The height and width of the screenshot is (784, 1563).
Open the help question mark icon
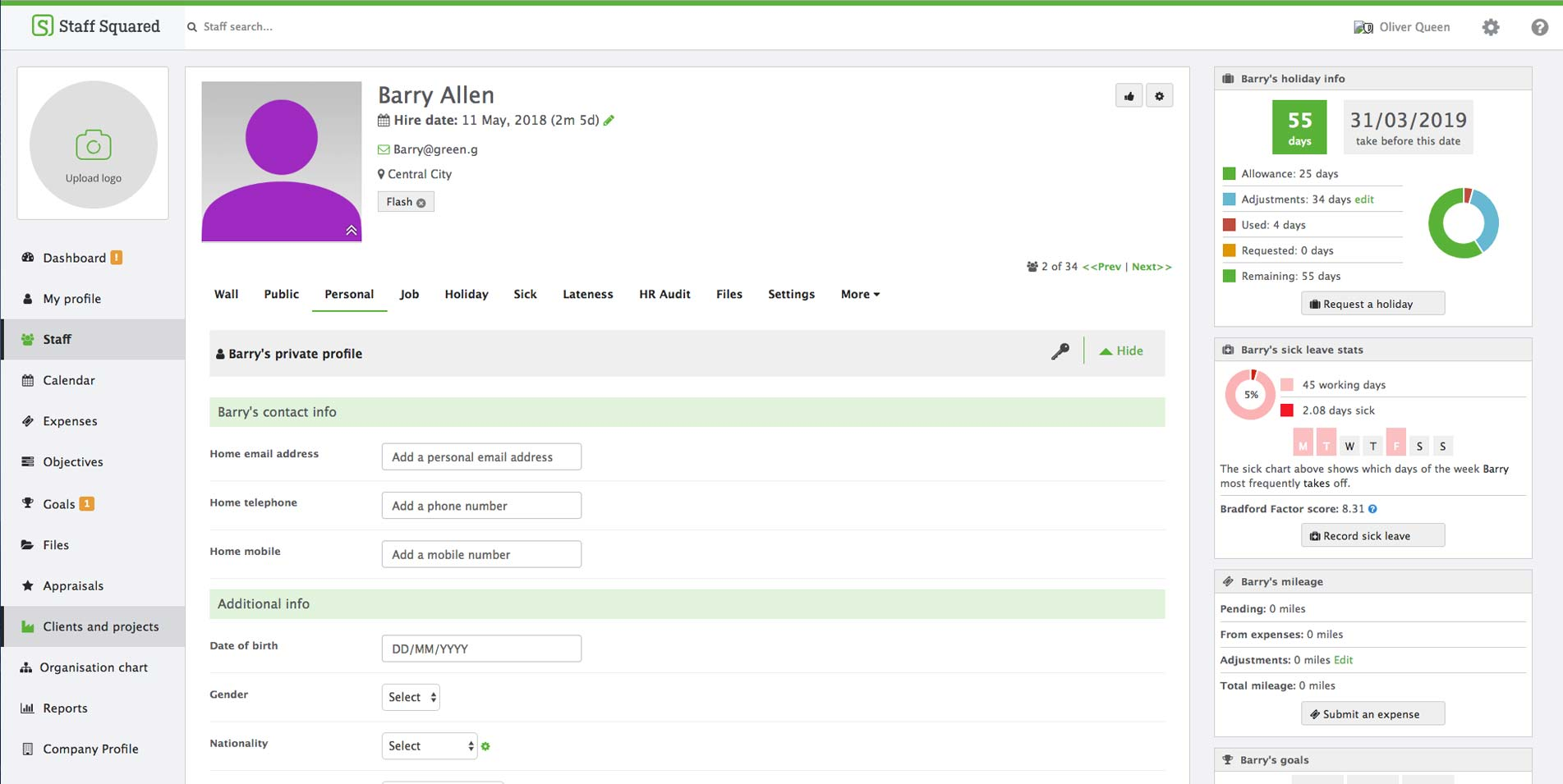pos(1538,27)
